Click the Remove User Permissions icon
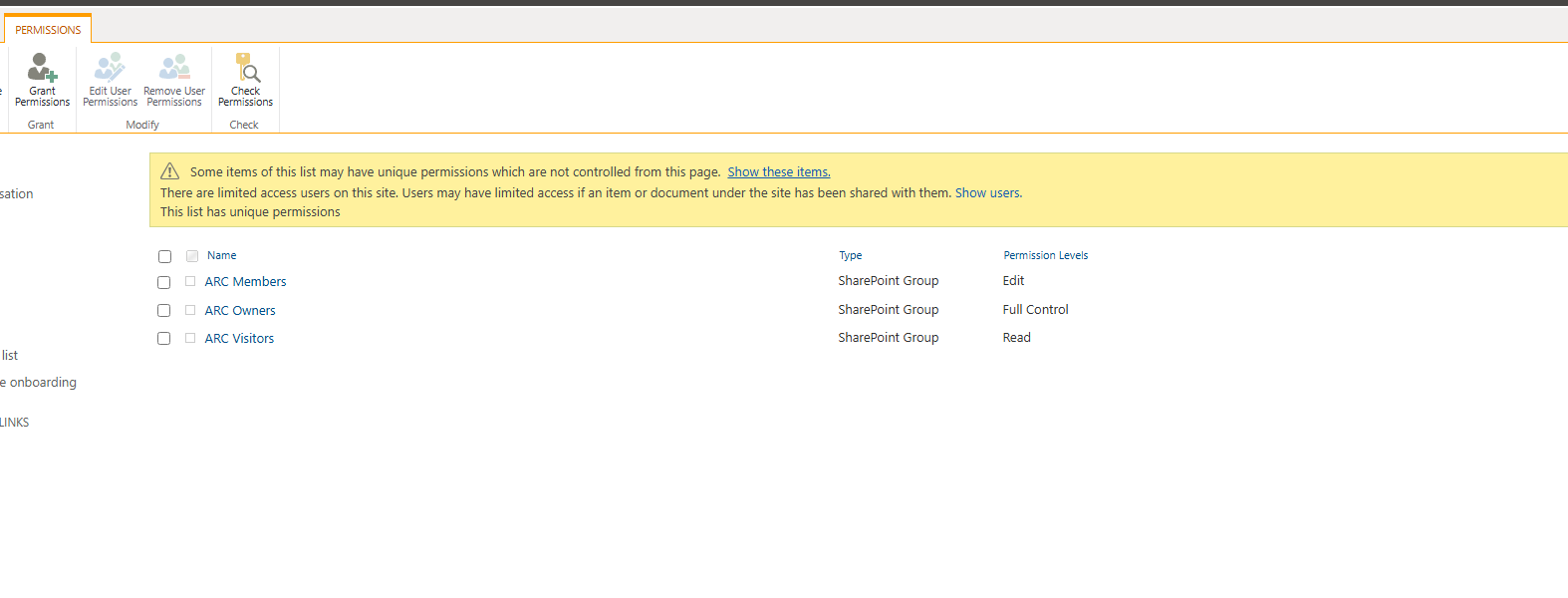This screenshot has width=1568, height=598. pos(174,68)
